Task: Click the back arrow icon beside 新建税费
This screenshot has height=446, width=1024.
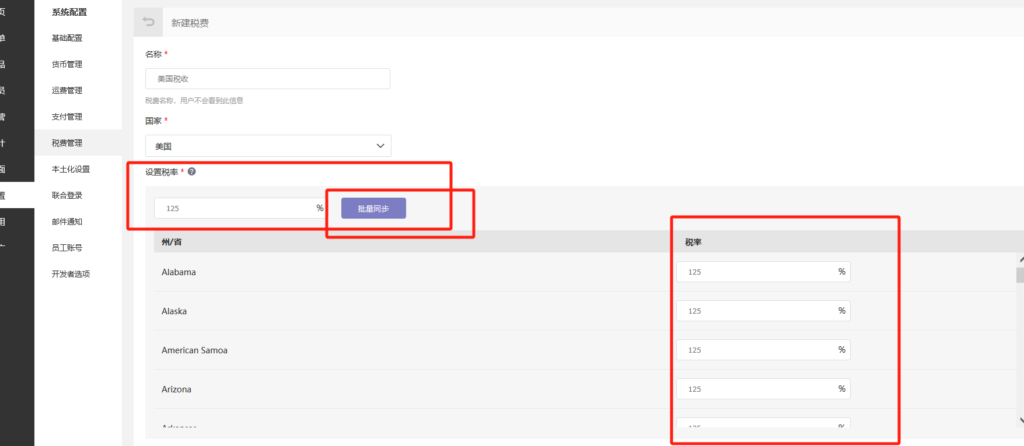Action: click(x=148, y=22)
